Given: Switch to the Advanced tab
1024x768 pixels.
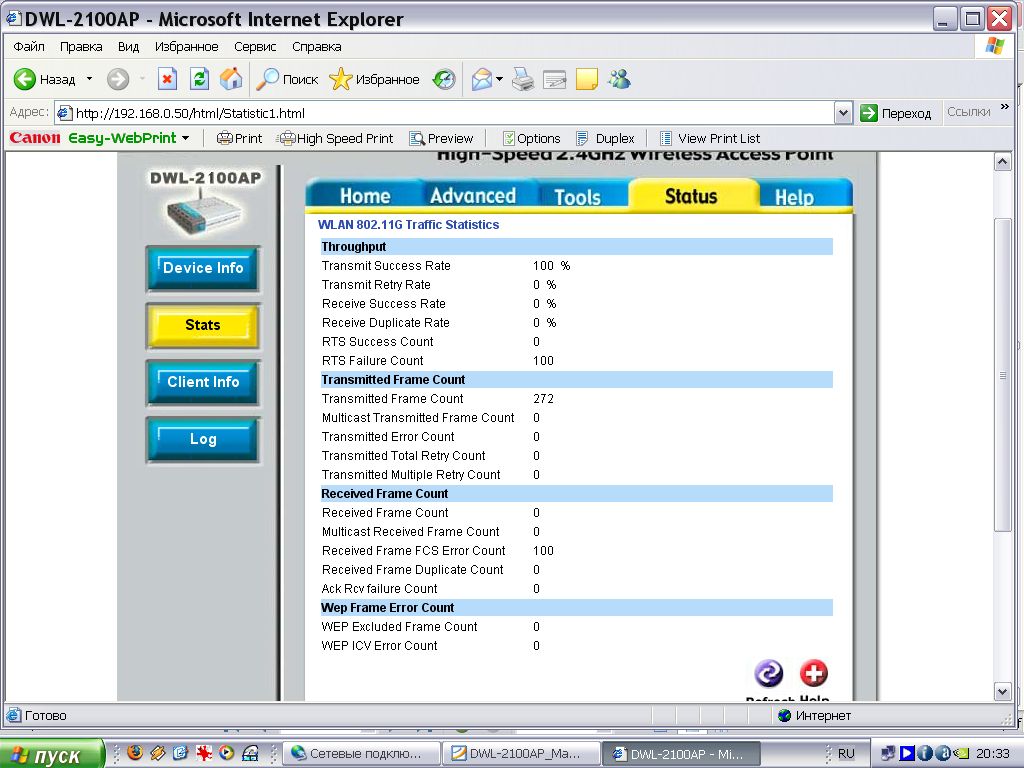Looking at the screenshot, I should point(472,196).
